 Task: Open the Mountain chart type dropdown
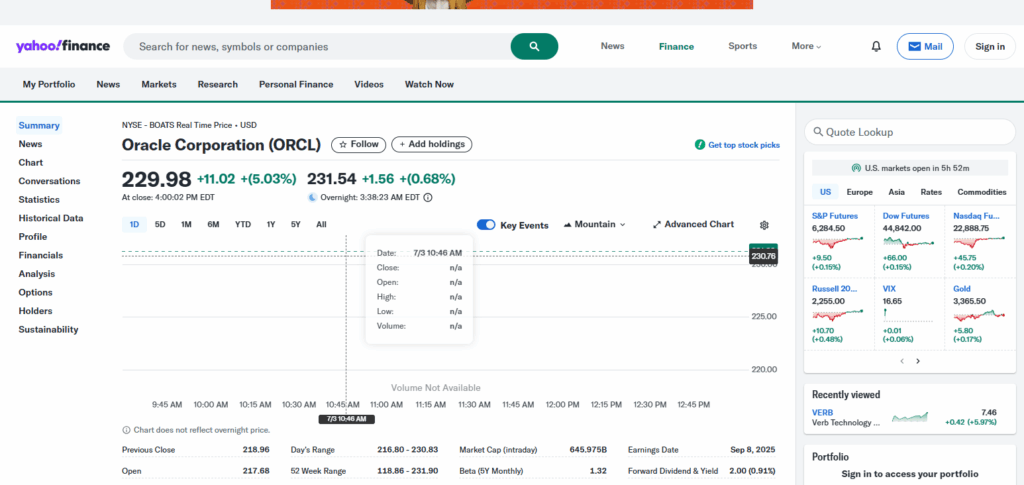[x=594, y=225]
